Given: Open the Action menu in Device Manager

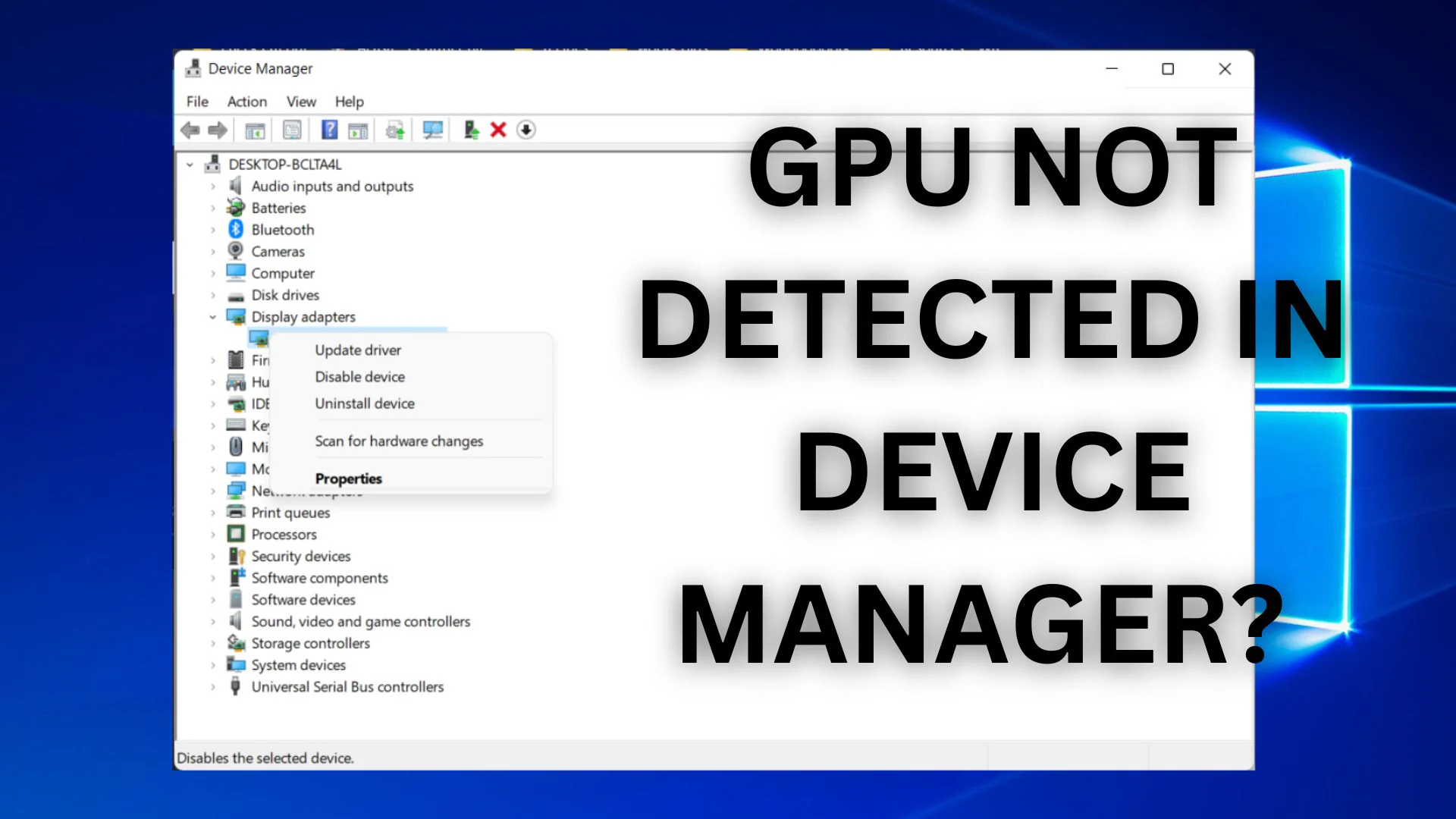Looking at the screenshot, I should point(246,101).
